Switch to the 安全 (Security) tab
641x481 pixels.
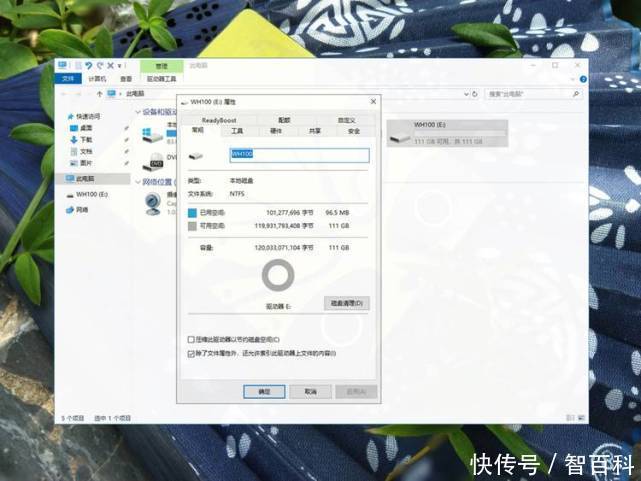(x=354, y=131)
